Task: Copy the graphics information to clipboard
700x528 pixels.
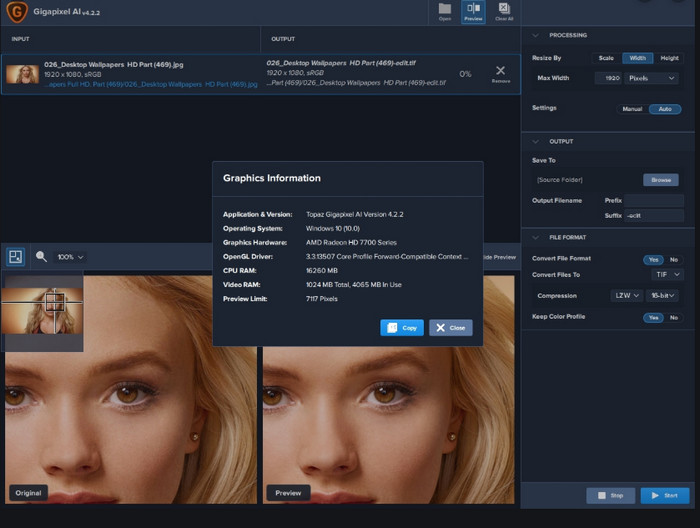Action: (402, 328)
